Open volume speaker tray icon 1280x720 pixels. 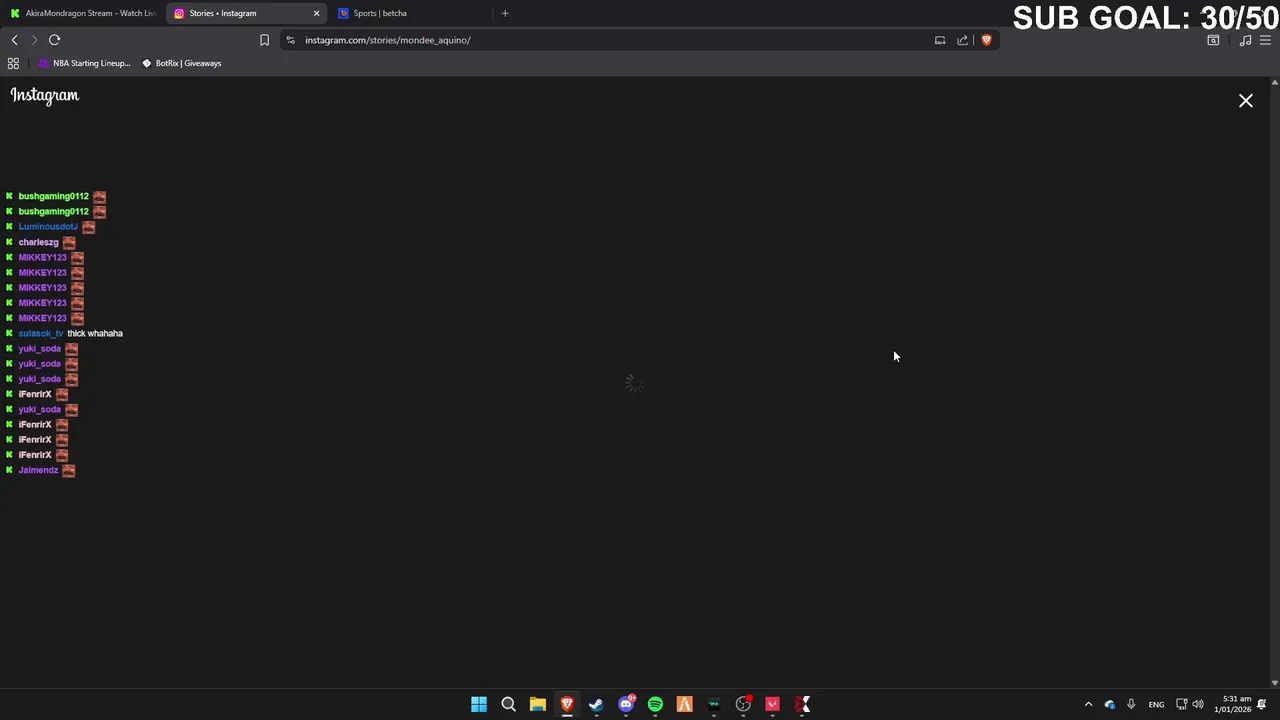pos(1198,704)
